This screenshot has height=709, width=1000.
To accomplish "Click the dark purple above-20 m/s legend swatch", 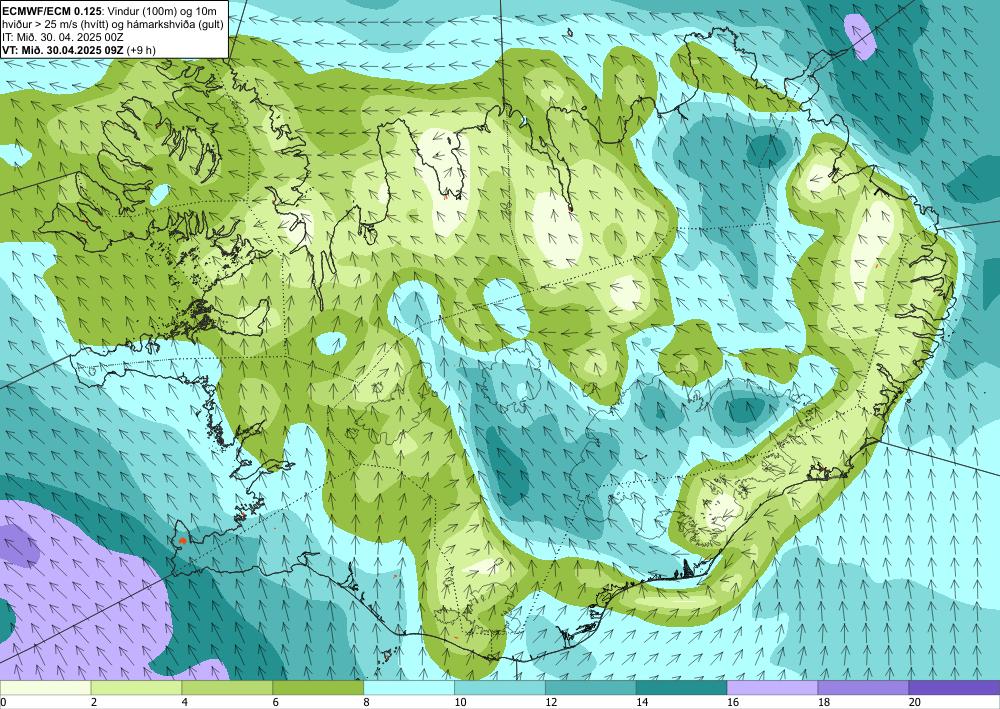I will pos(954,688).
